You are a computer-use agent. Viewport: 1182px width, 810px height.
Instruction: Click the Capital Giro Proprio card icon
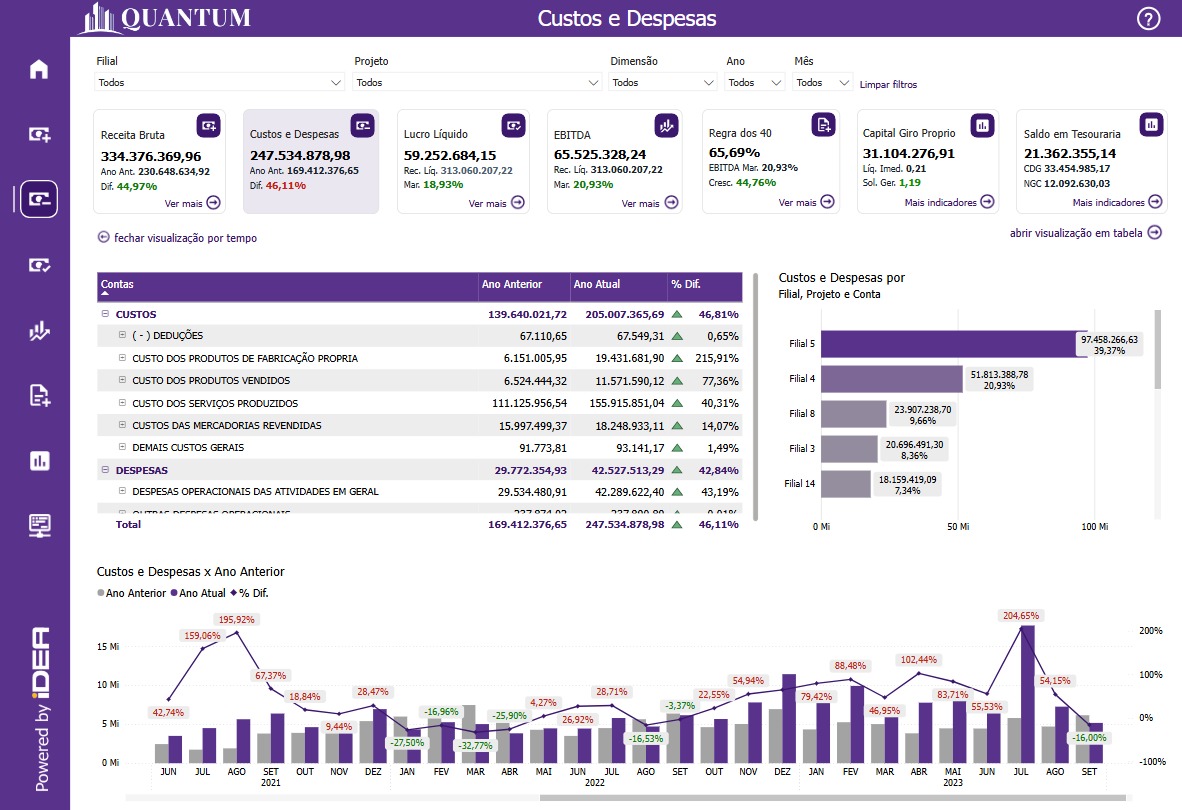tap(982, 125)
